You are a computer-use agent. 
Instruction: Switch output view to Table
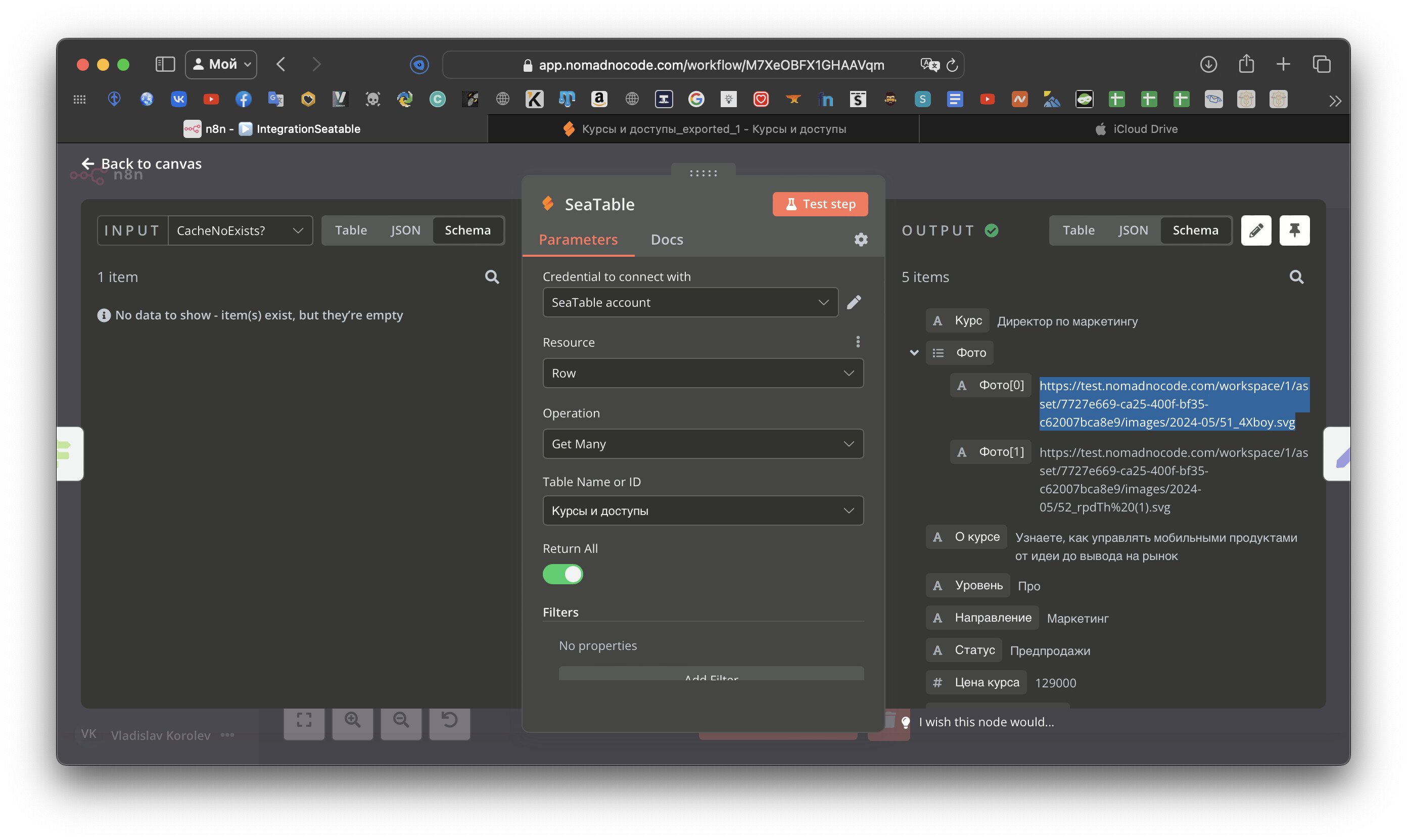coord(1078,230)
